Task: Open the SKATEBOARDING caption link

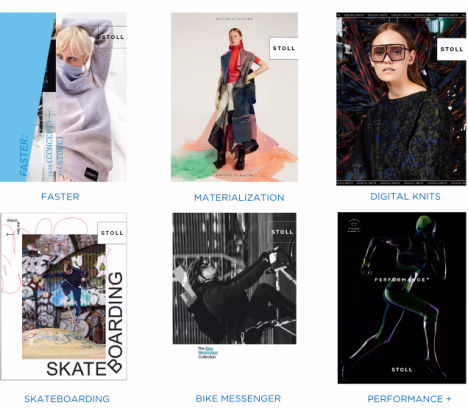Action: [67, 399]
